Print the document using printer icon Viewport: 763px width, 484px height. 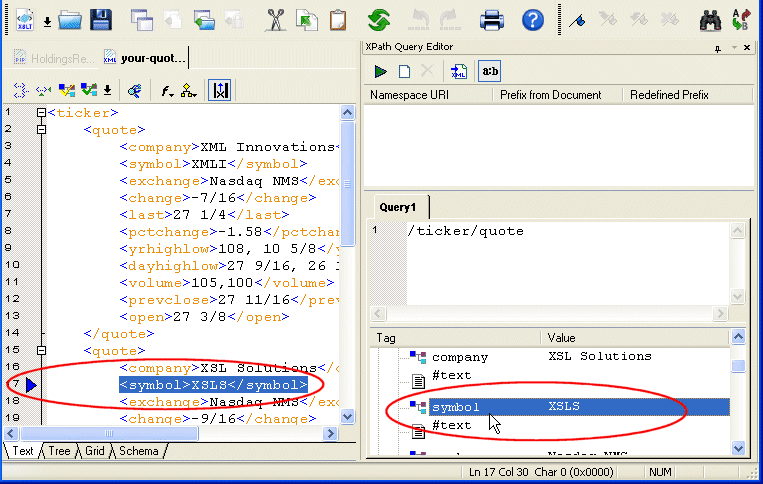[x=492, y=20]
